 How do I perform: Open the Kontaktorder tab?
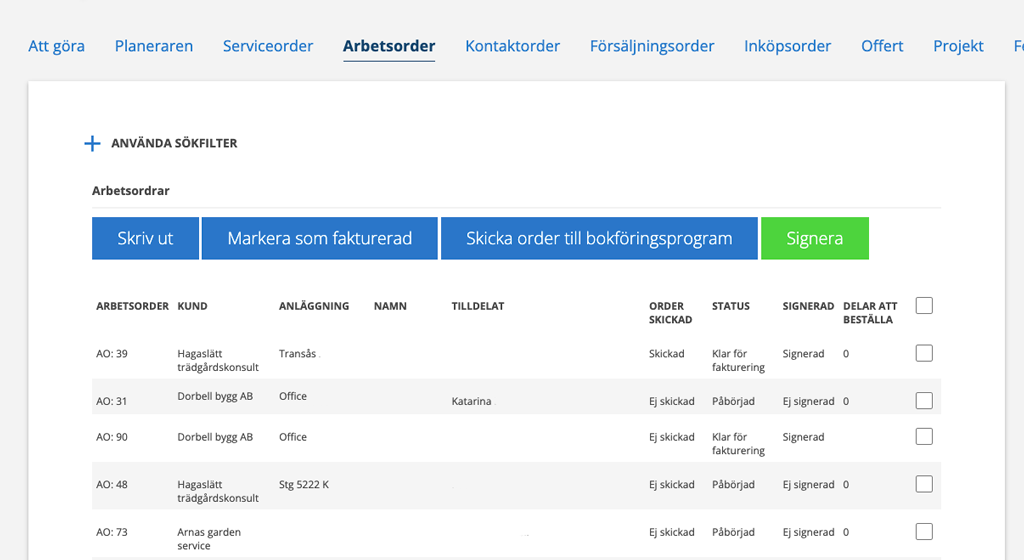(x=513, y=46)
